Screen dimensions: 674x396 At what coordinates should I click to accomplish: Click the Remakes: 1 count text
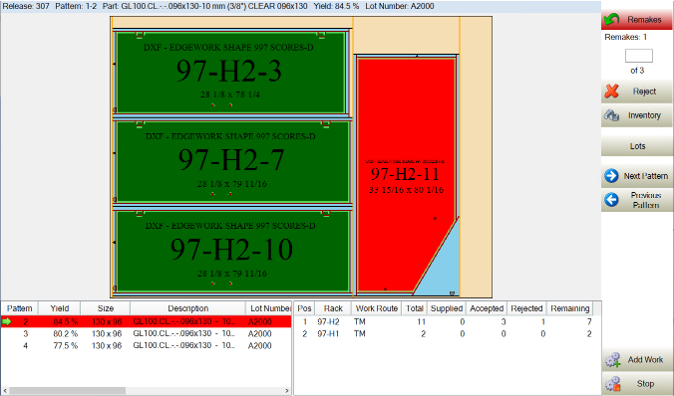tap(625, 37)
